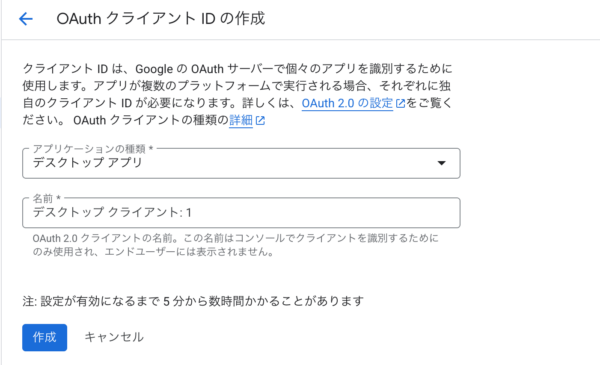600x365 pixels.
Task: Click the note 注: 設定が有効になるまで
Action: tap(193, 301)
